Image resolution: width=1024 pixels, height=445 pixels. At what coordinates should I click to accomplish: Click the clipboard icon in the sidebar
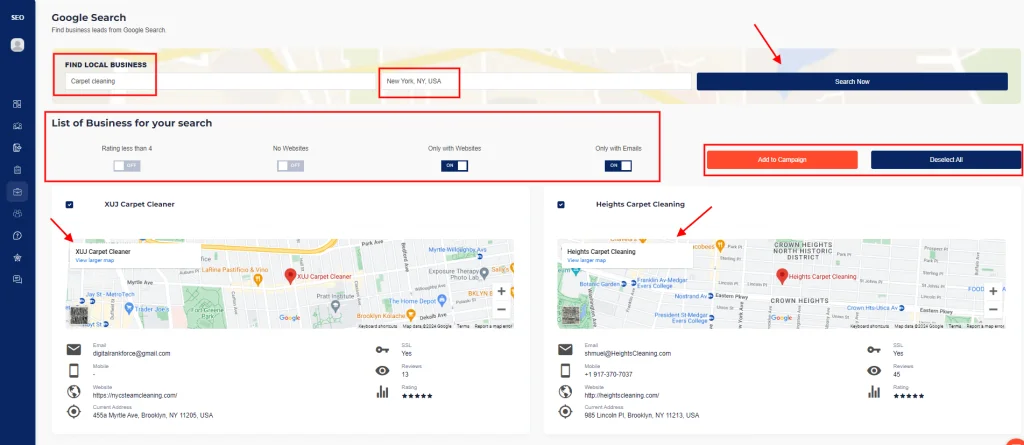click(17, 169)
